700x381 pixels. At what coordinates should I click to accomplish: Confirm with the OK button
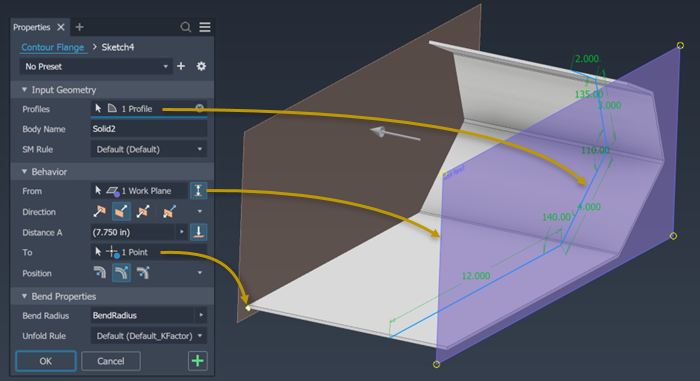point(46,361)
